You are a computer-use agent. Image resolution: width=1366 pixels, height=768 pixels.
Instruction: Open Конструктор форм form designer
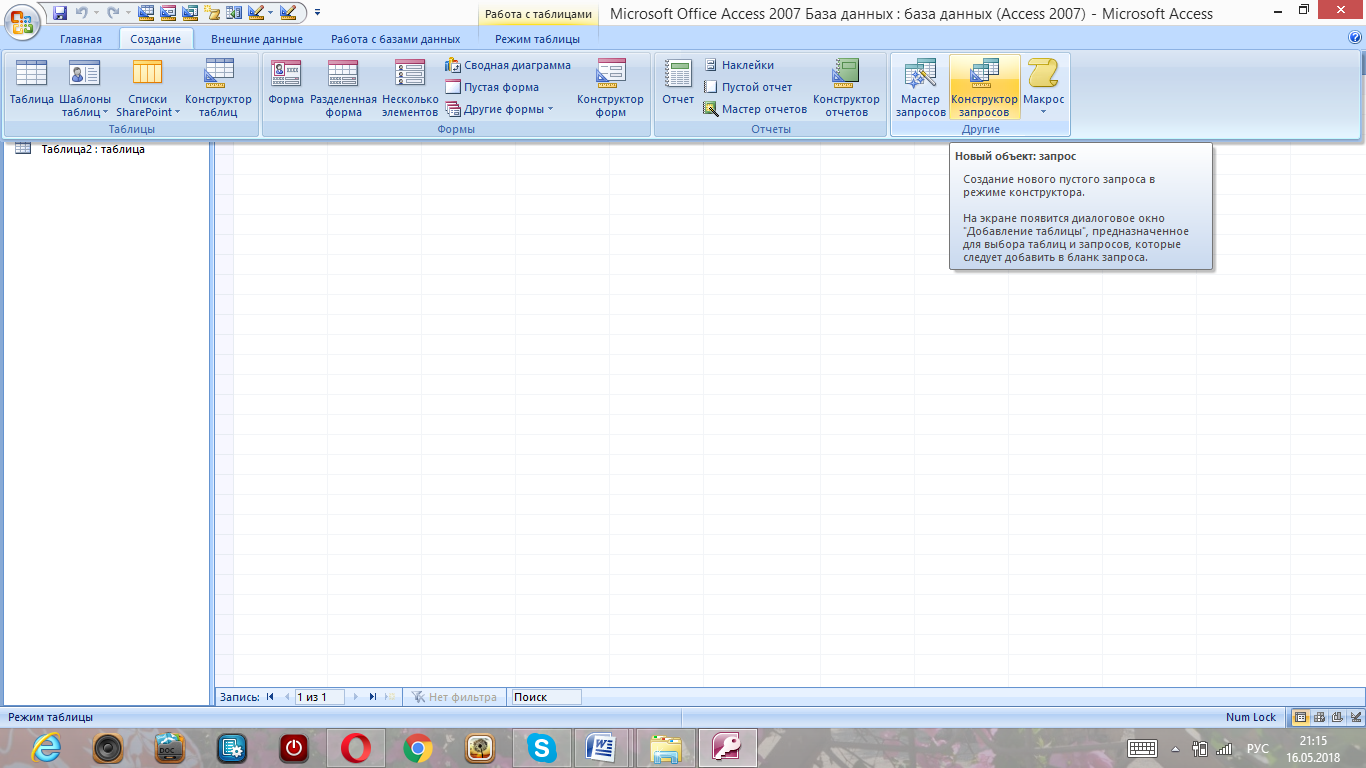click(610, 87)
